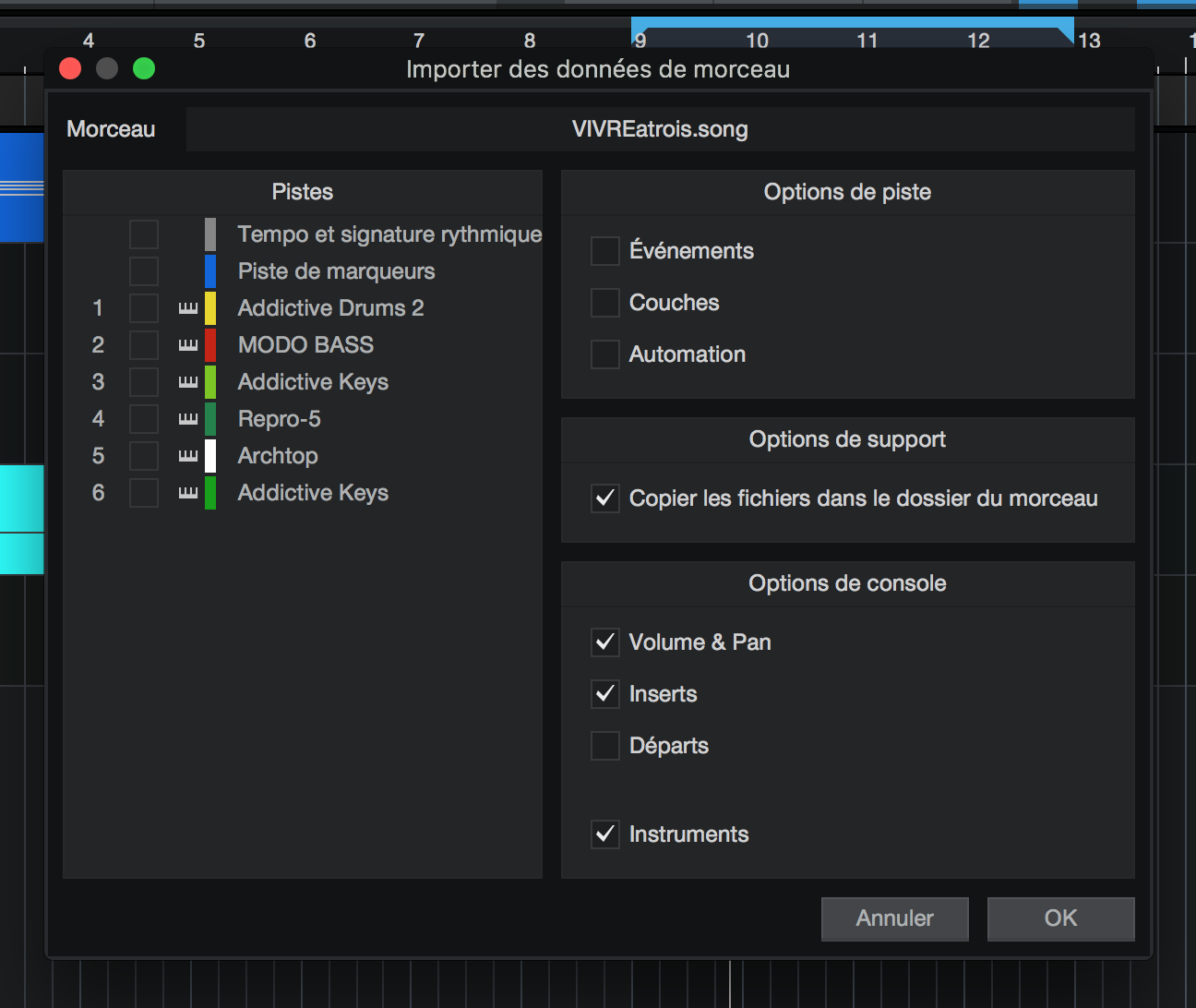Select the 'Piste de marqueurs' row text
Screen dimensions: 1196x1008
point(336,271)
